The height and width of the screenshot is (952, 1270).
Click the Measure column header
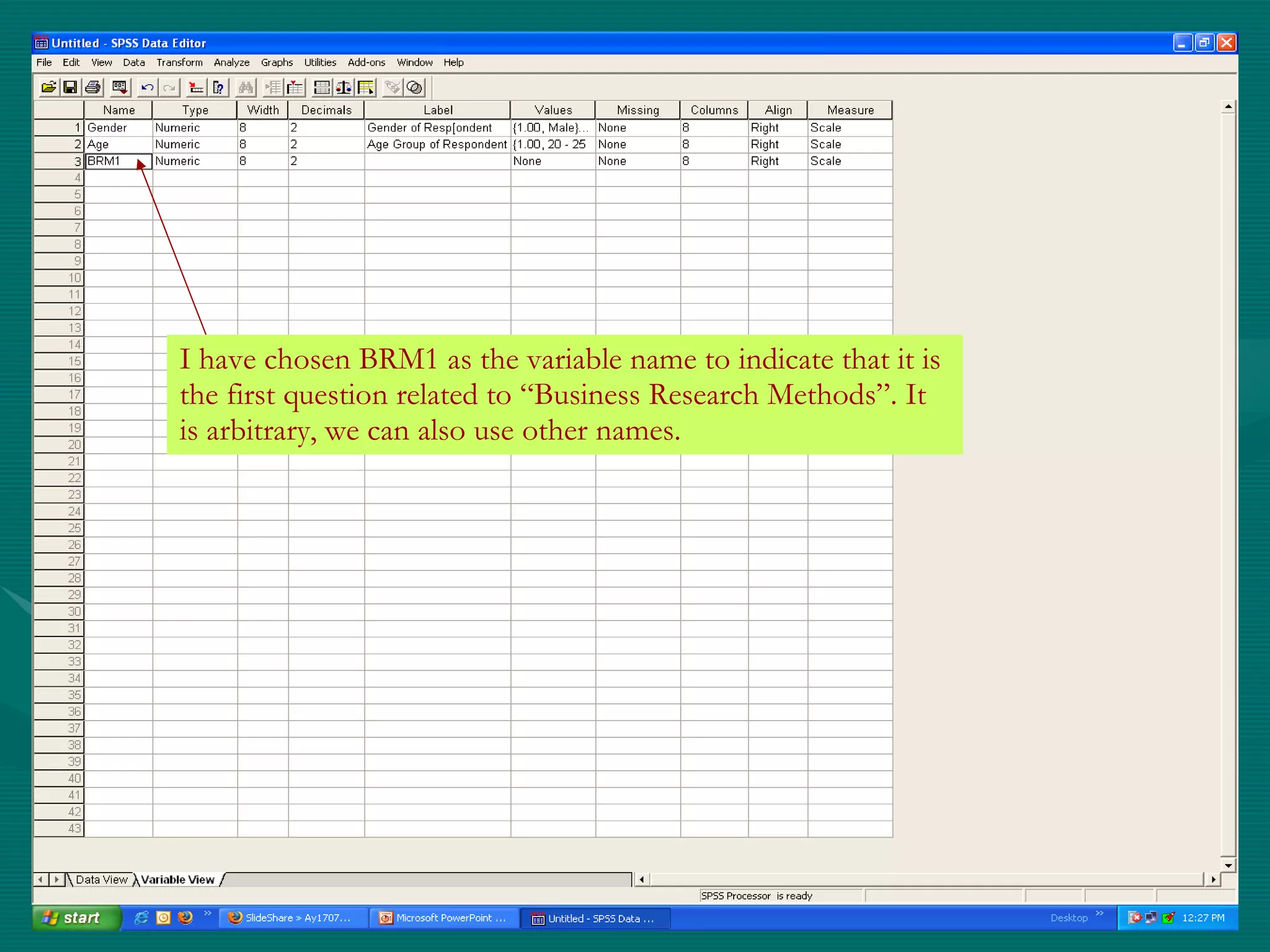(850, 110)
